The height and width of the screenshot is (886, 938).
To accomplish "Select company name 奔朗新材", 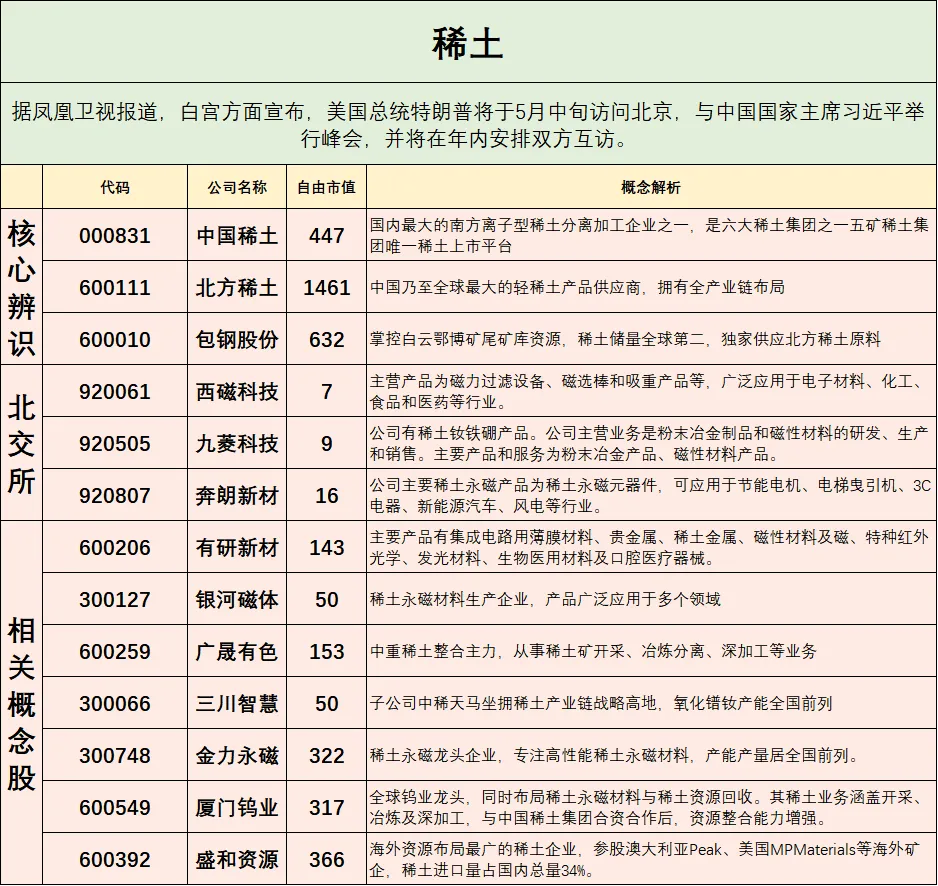I will 237,496.
